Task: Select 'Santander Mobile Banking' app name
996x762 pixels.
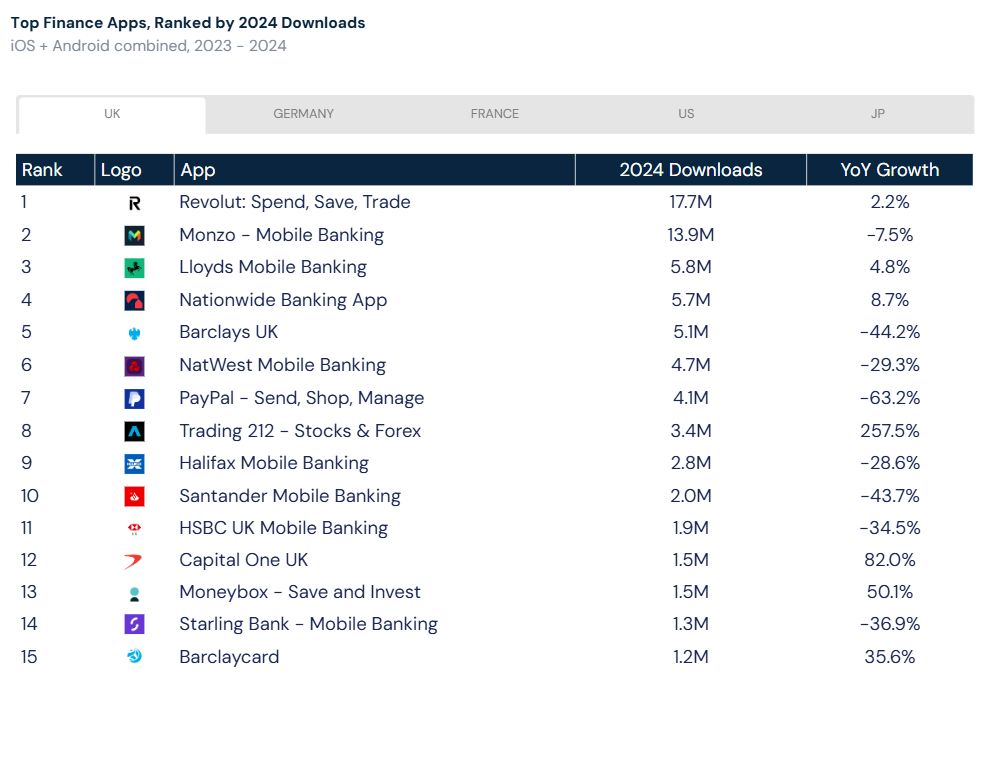Action: [290, 496]
